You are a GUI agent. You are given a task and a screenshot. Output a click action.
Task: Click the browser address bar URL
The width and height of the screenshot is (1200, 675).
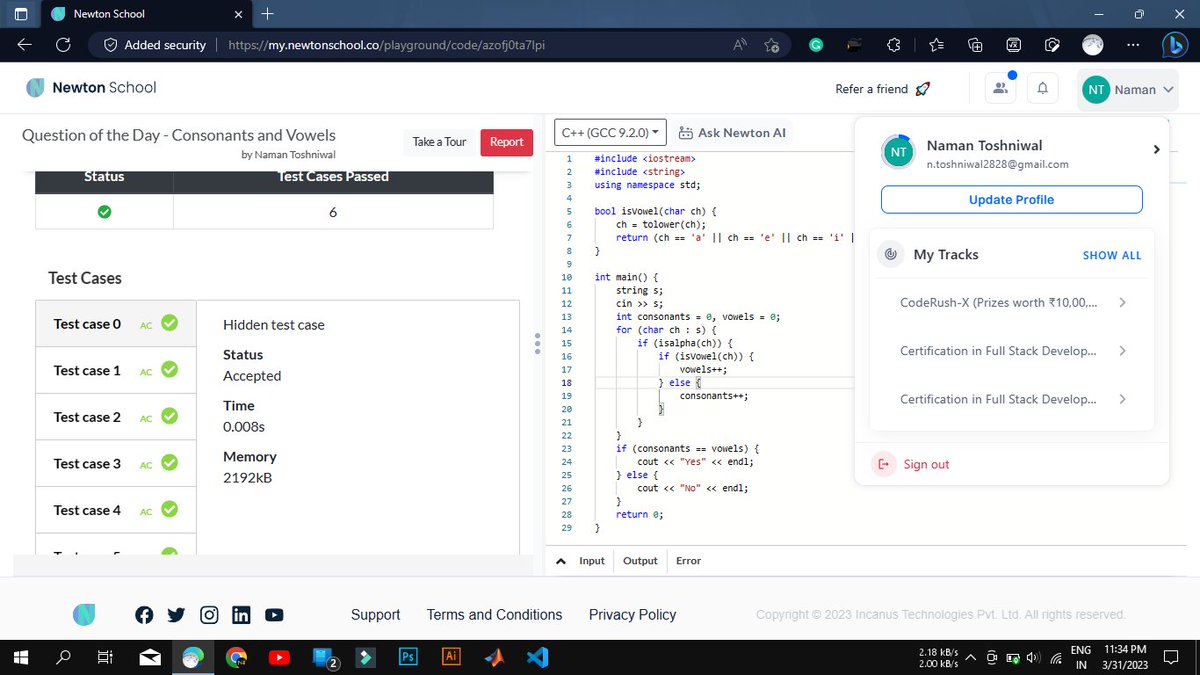(x=386, y=45)
